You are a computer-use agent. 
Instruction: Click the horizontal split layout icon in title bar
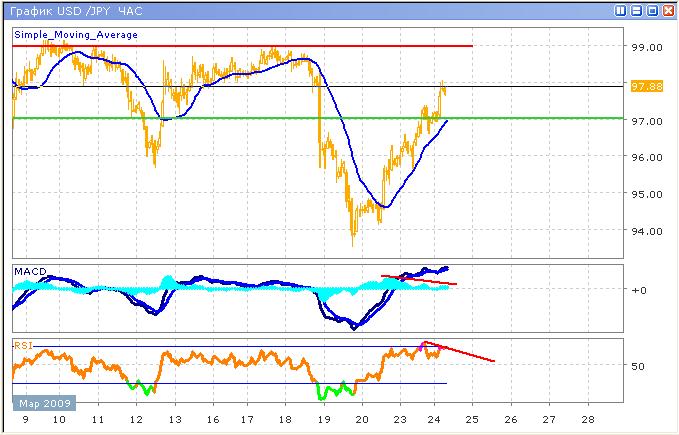(636, 11)
